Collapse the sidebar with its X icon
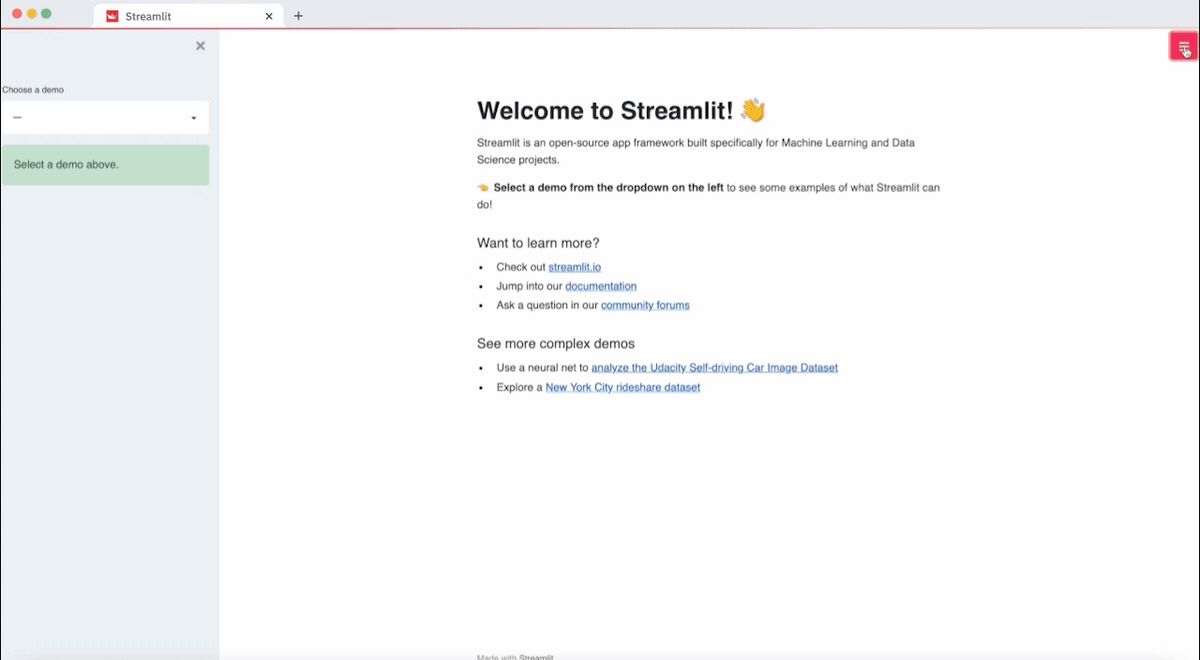1200x660 pixels. 200,45
